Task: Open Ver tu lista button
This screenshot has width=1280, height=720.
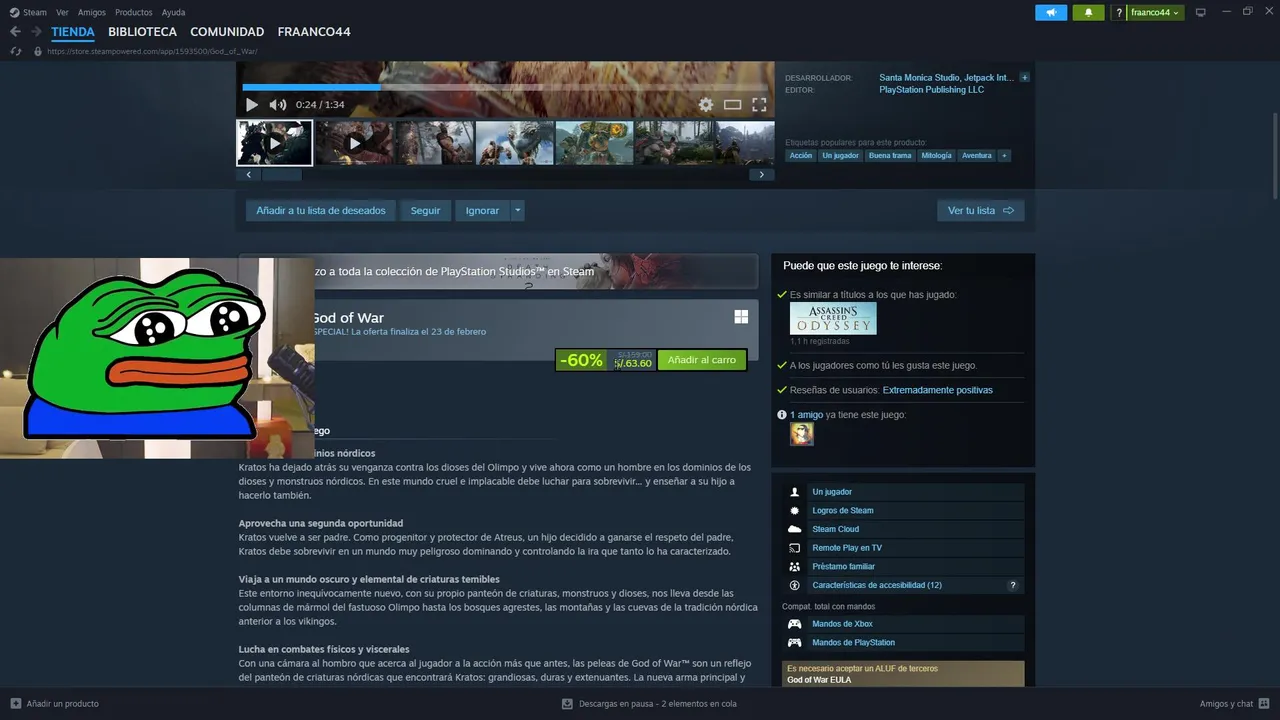Action: [x=980, y=210]
